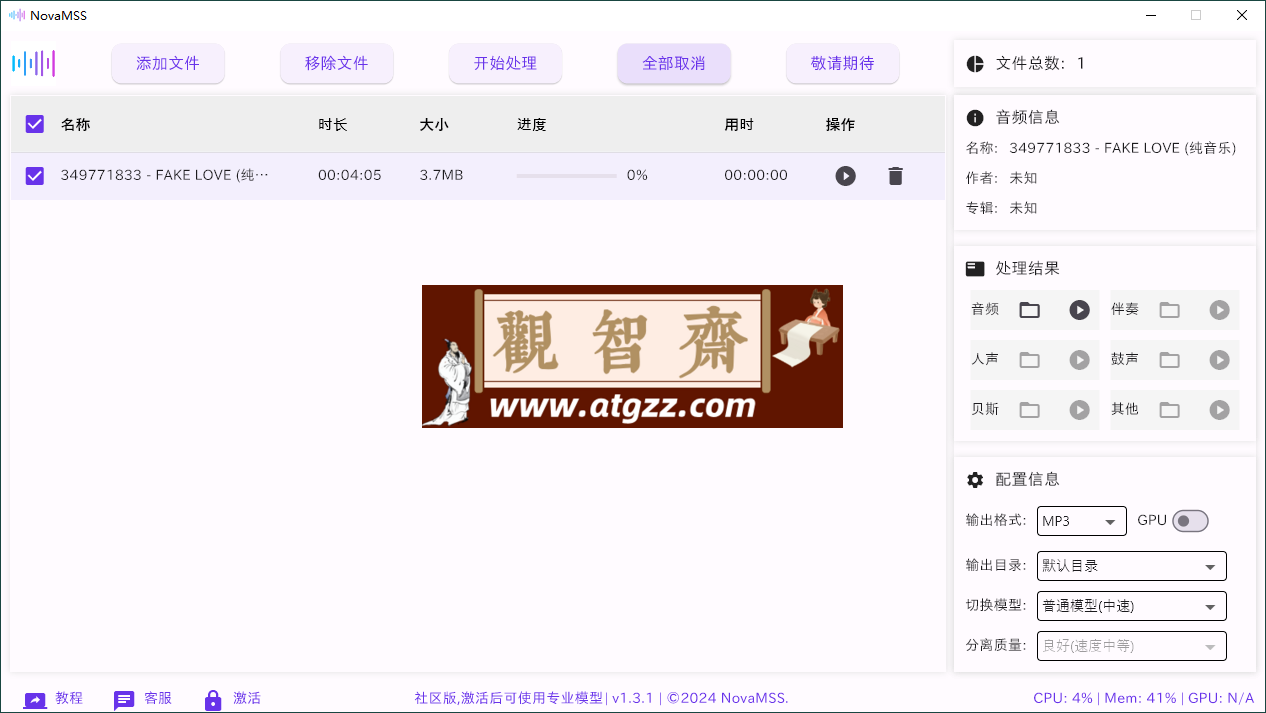Click the 音频信息 info icon

[x=975, y=118]
